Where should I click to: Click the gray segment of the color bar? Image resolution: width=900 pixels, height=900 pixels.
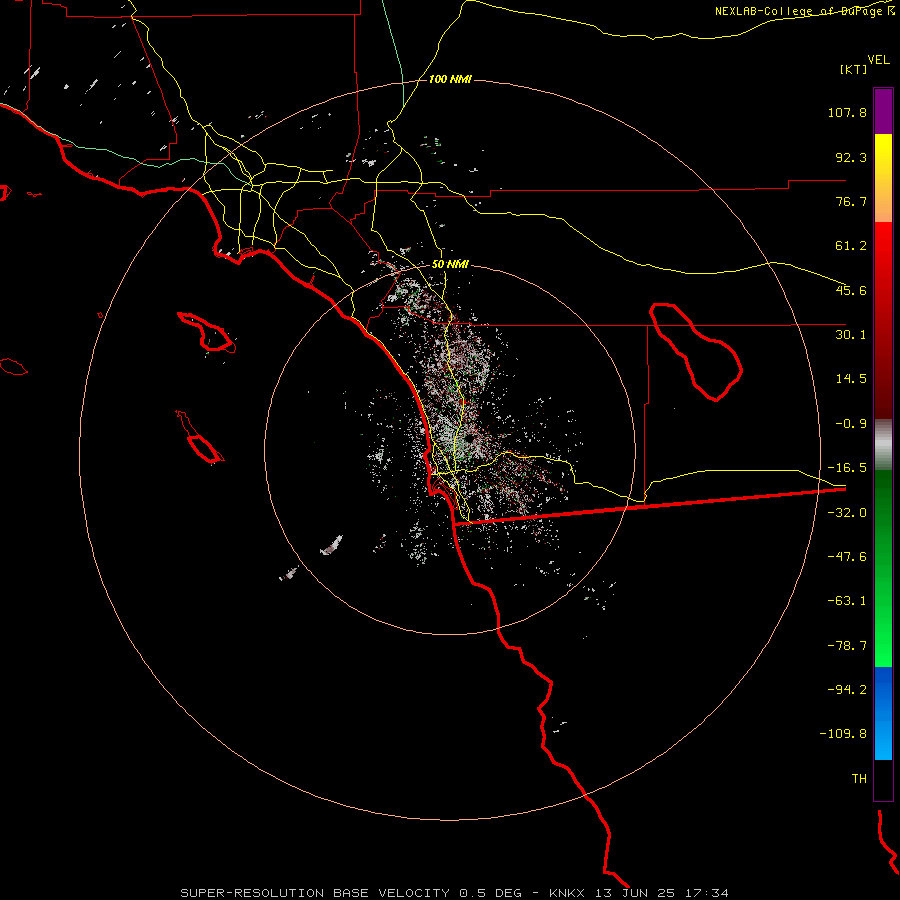point(883,445)
